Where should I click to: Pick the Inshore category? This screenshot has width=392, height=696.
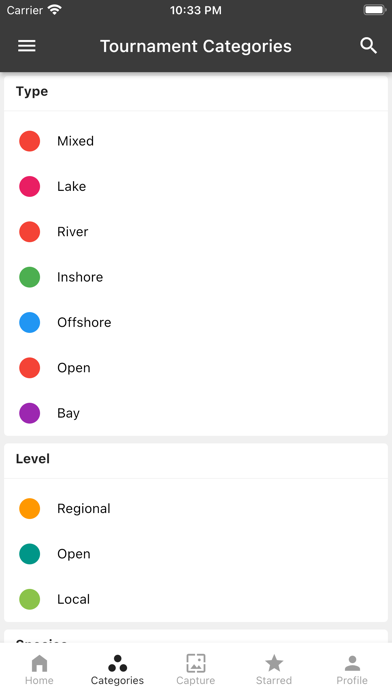coord(196,277)
